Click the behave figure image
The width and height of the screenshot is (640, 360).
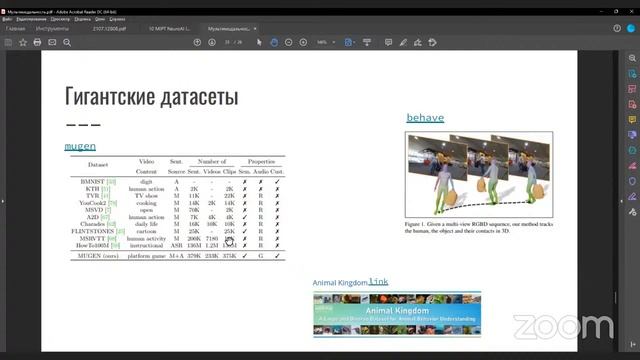point(479,174)
